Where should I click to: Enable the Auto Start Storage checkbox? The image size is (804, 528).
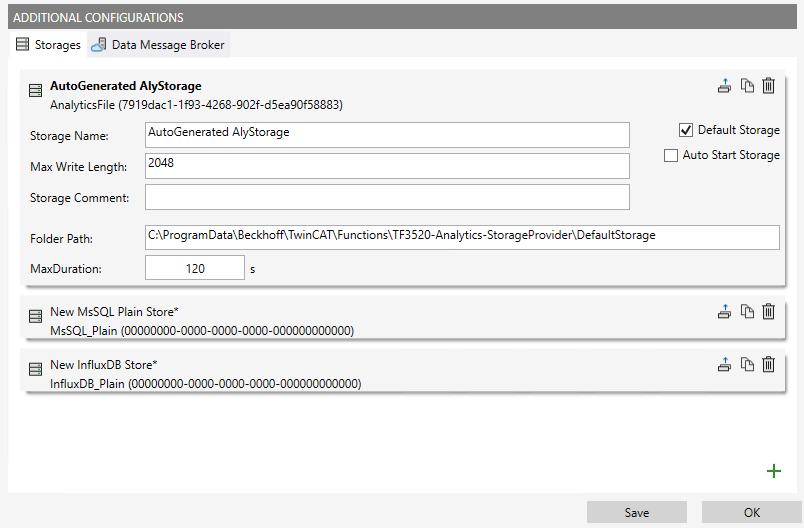[671, 155]
